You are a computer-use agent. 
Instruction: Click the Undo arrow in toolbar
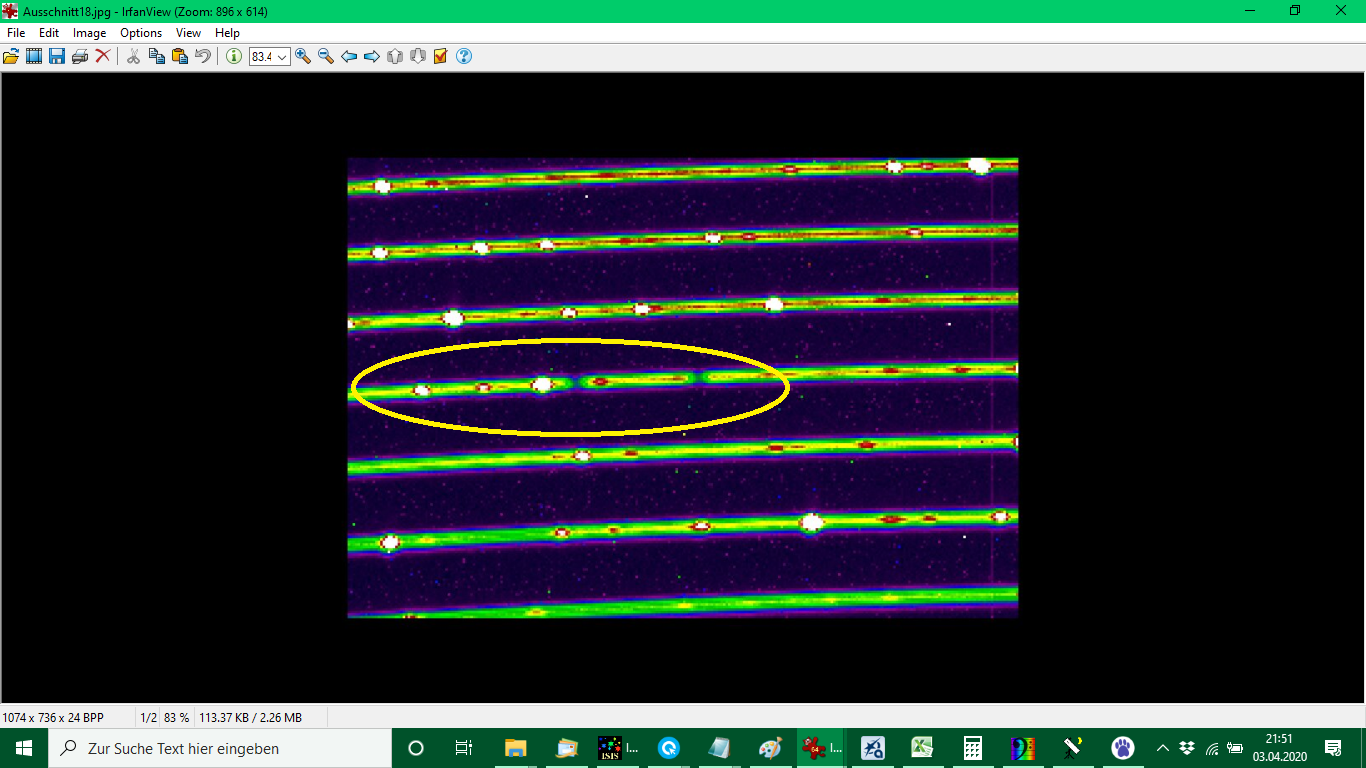203,57
